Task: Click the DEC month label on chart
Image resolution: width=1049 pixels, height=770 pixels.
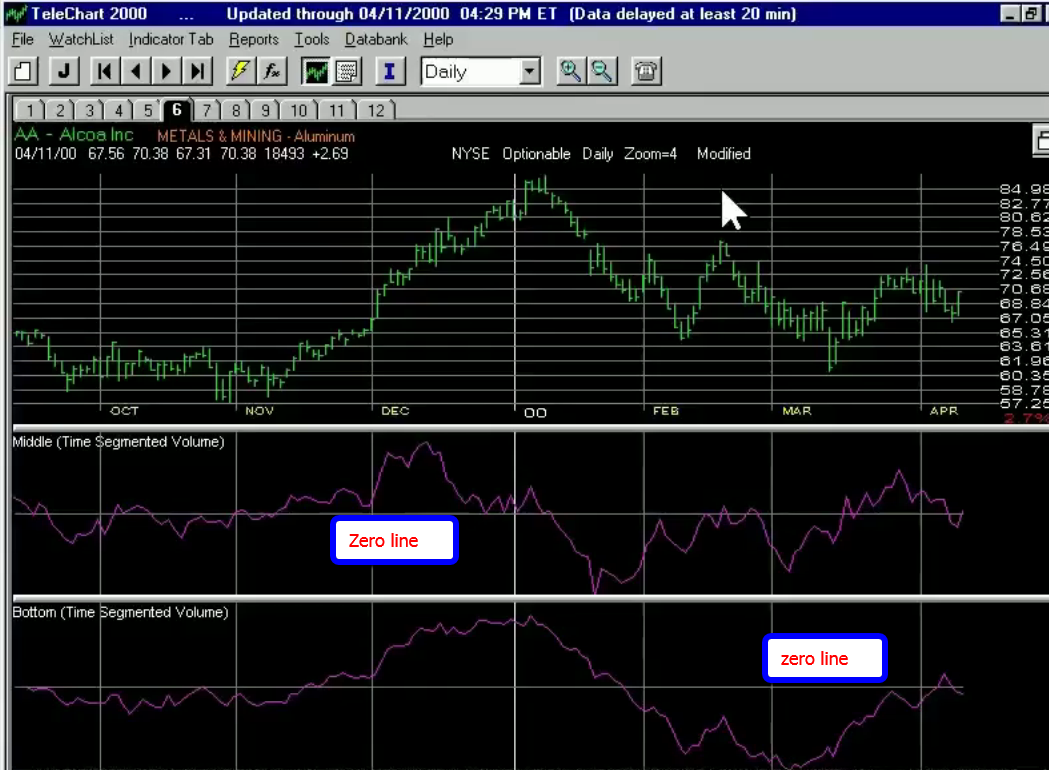Action: tap(395, 411)
